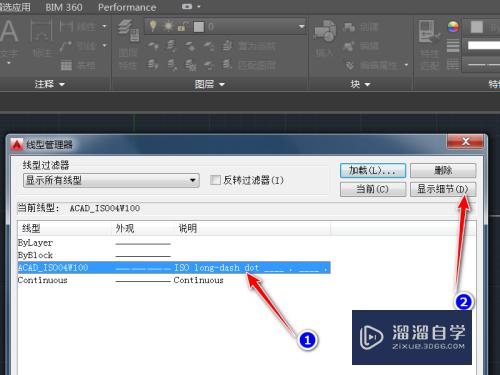Click the Turn All Layers On icon
The height and width of the screenshot is (375, 500).
coord(153,64)
